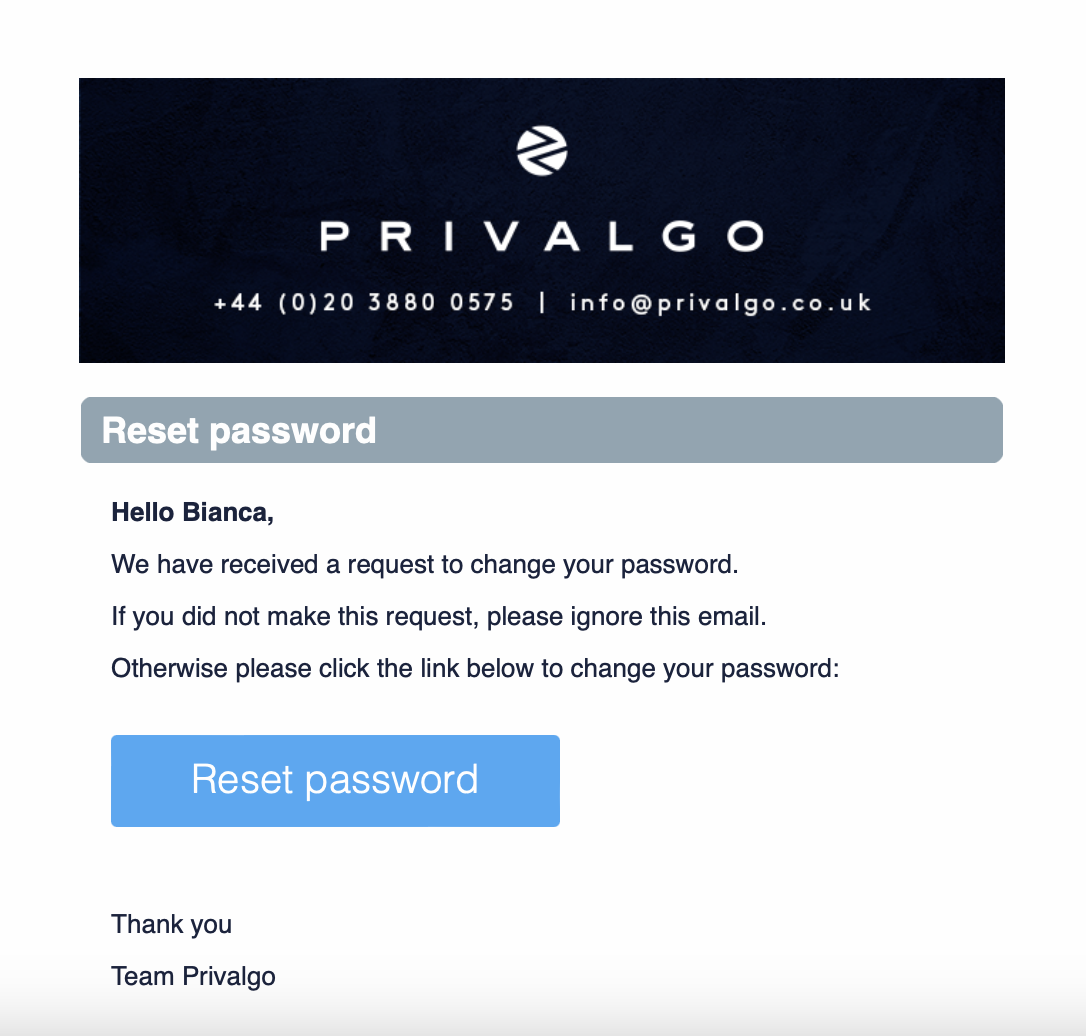The height and width of the screenshot is (1036, 1086).
Task: Click the gray Reset password header bar
Action: [x=541, y=431]
